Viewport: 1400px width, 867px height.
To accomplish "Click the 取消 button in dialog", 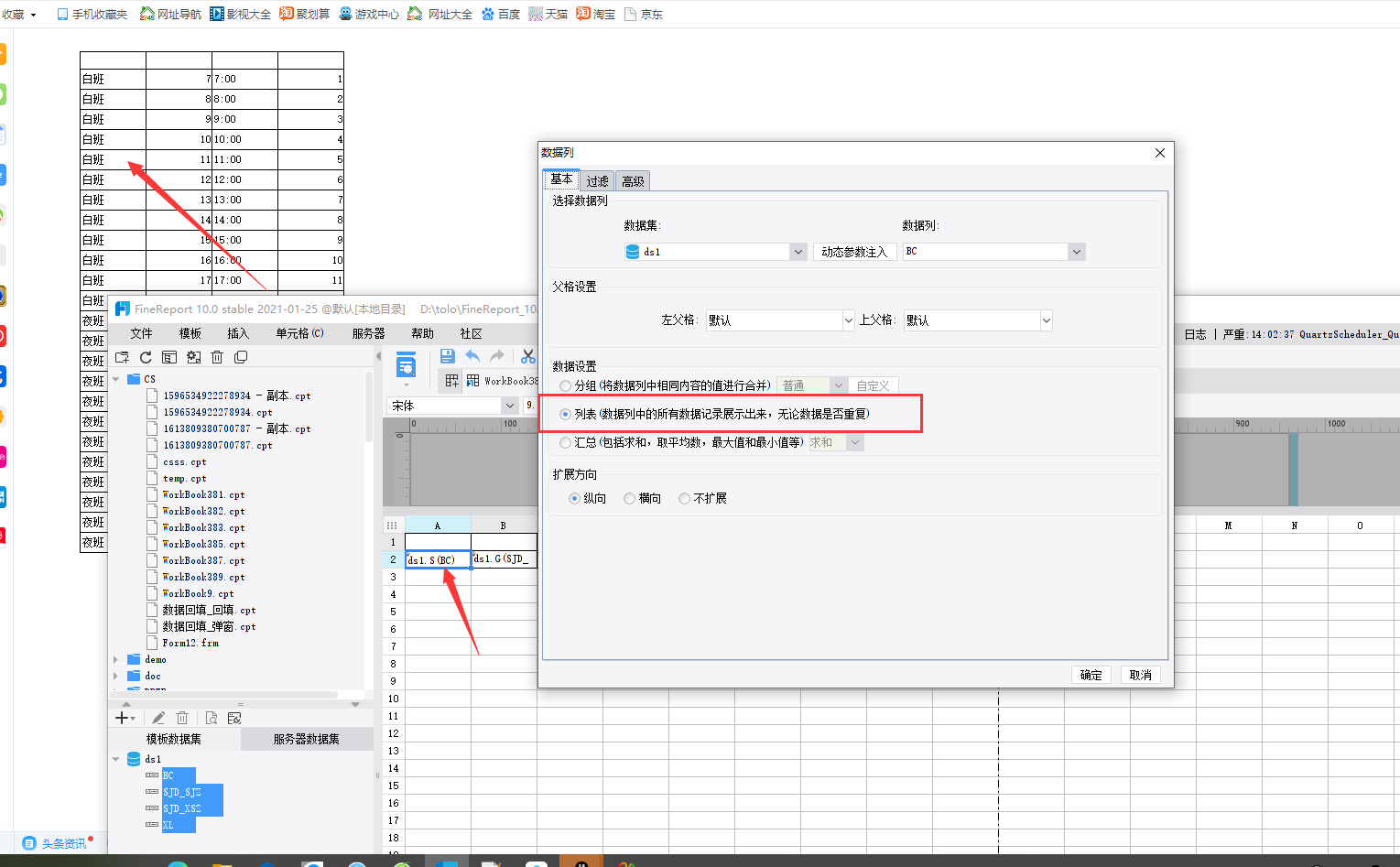I will (1141, 675).
